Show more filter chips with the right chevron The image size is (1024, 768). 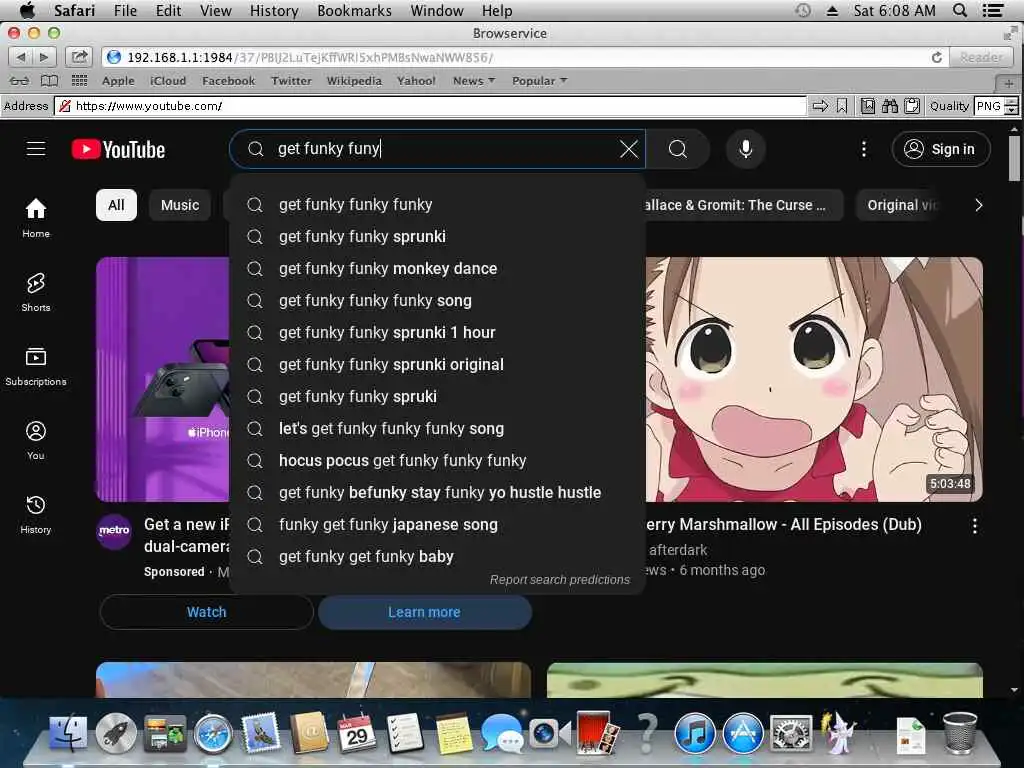coord(978,205)
